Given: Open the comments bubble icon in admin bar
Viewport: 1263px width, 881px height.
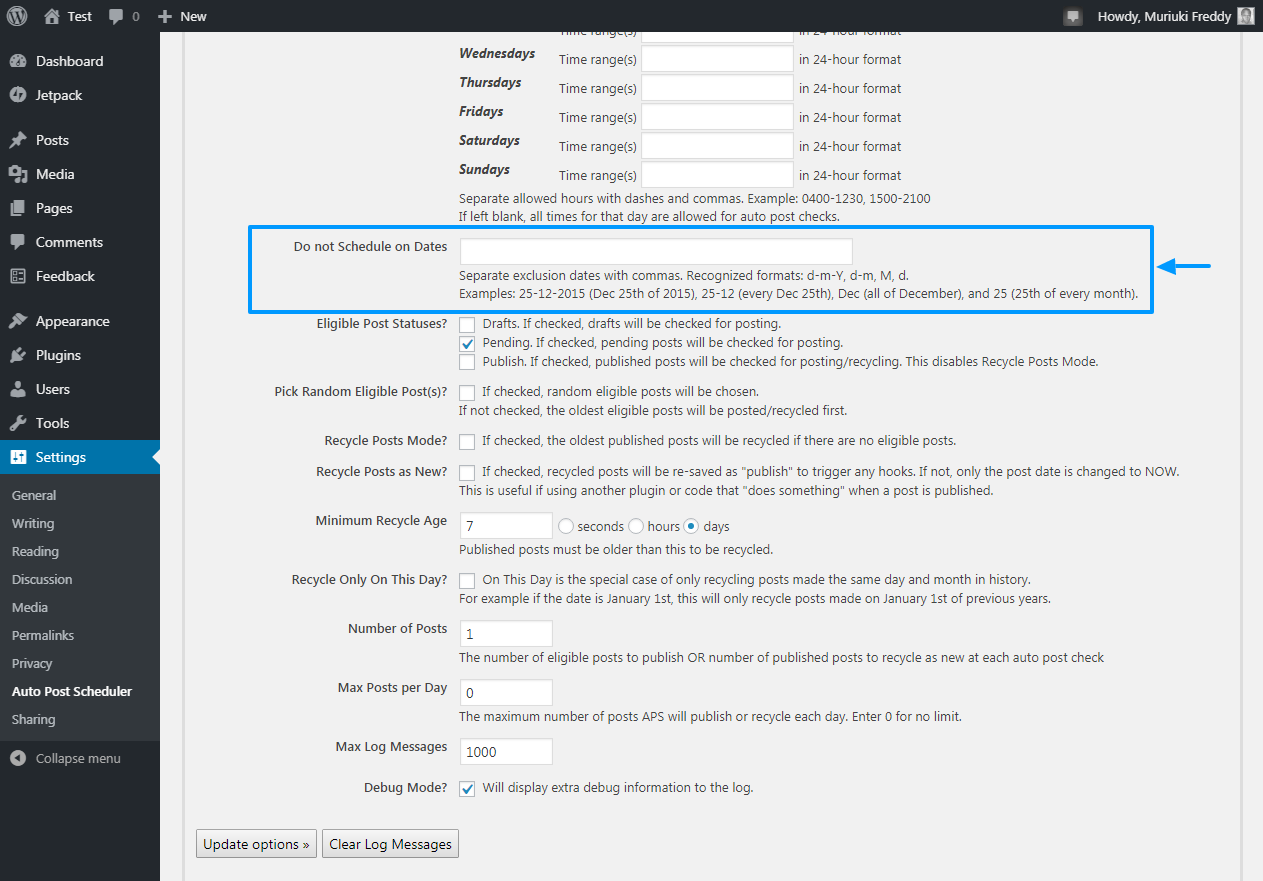Looking at the screenshot, I should coord(116,17).
